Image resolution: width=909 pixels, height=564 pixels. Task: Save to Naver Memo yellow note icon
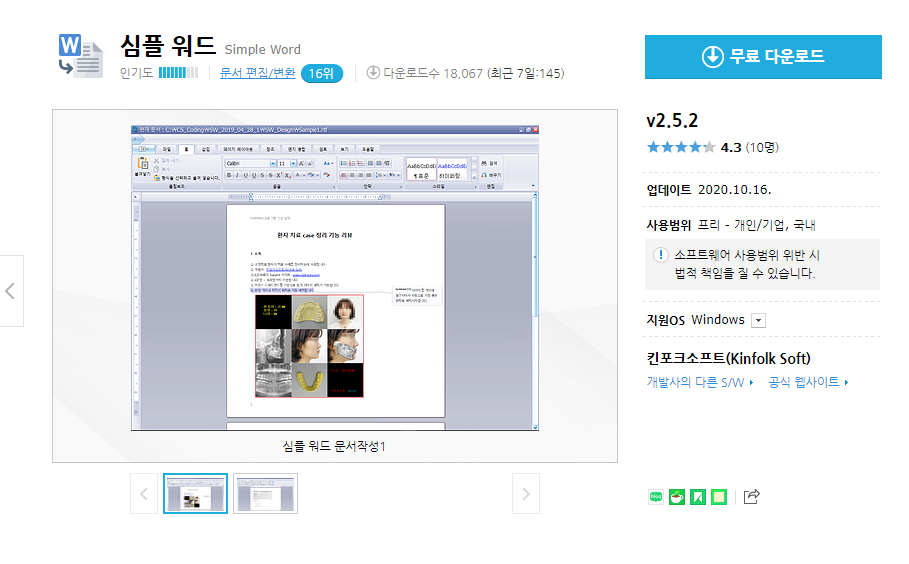(x=719, y=497)
